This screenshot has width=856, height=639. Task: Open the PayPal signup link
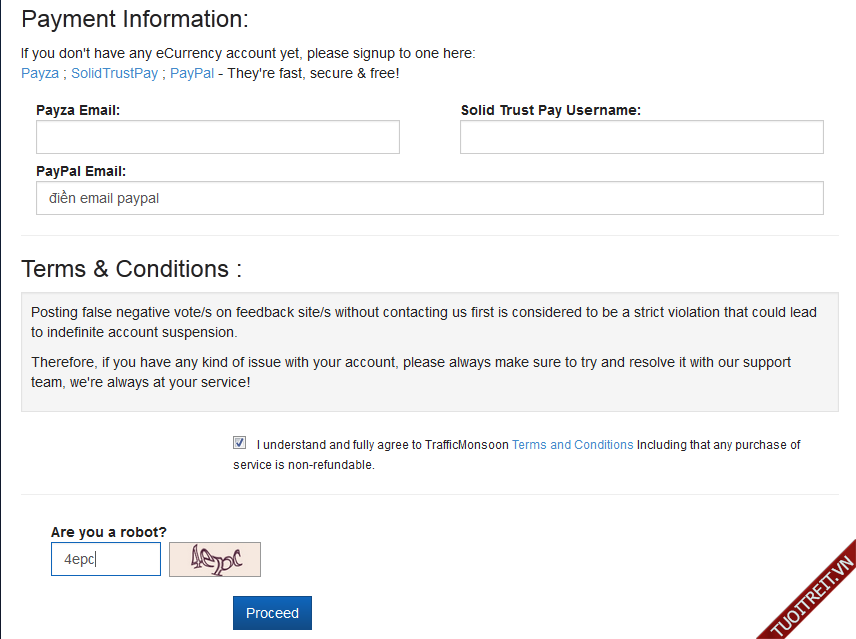pos(191,73)
